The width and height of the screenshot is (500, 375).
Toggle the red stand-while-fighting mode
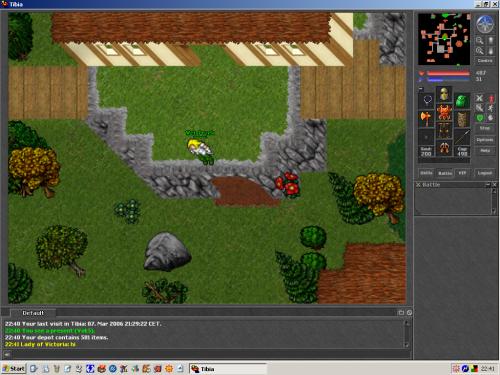491,98
